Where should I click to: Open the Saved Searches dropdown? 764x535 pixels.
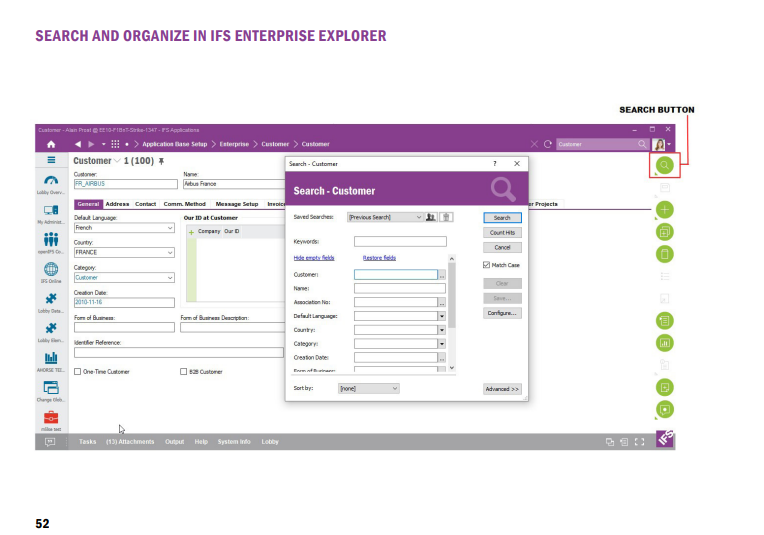385,217
